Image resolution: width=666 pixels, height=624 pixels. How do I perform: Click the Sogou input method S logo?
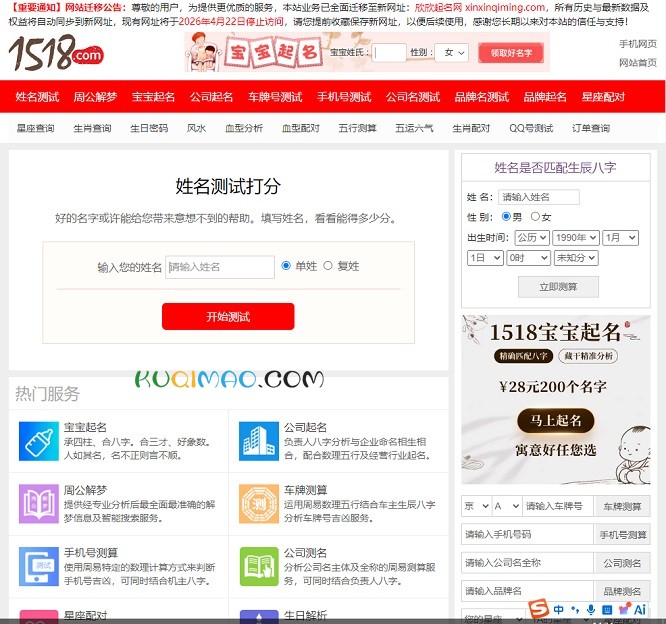539,609
